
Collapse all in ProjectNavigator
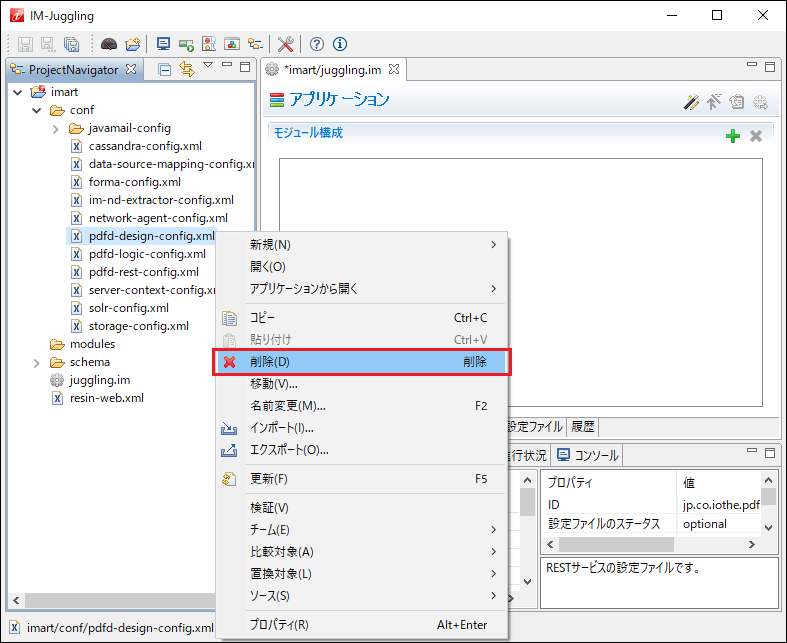point(164,69)
